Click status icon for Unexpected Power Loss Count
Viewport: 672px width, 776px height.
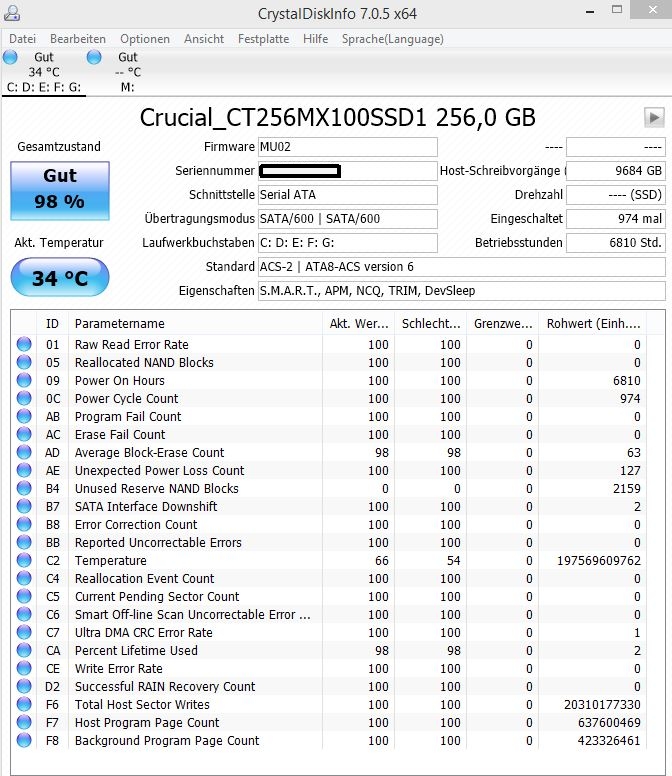pos(24,470)
